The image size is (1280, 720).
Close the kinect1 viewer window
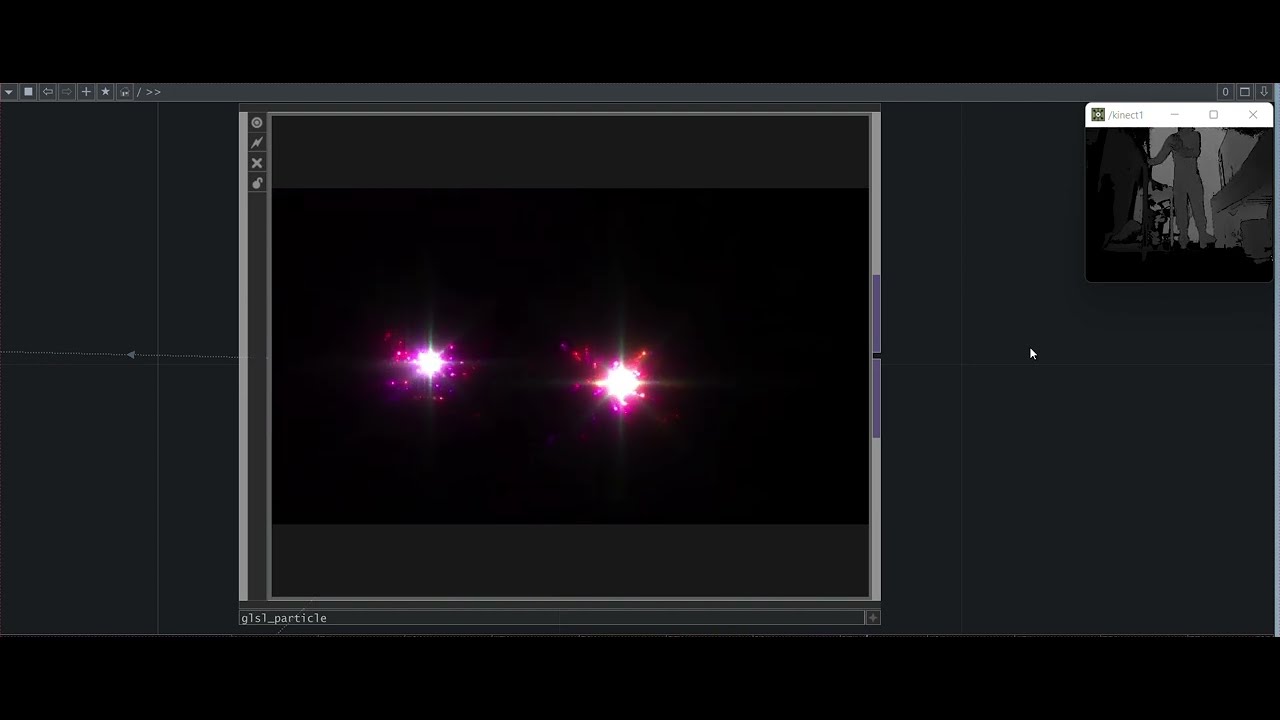pos(1253,115)
